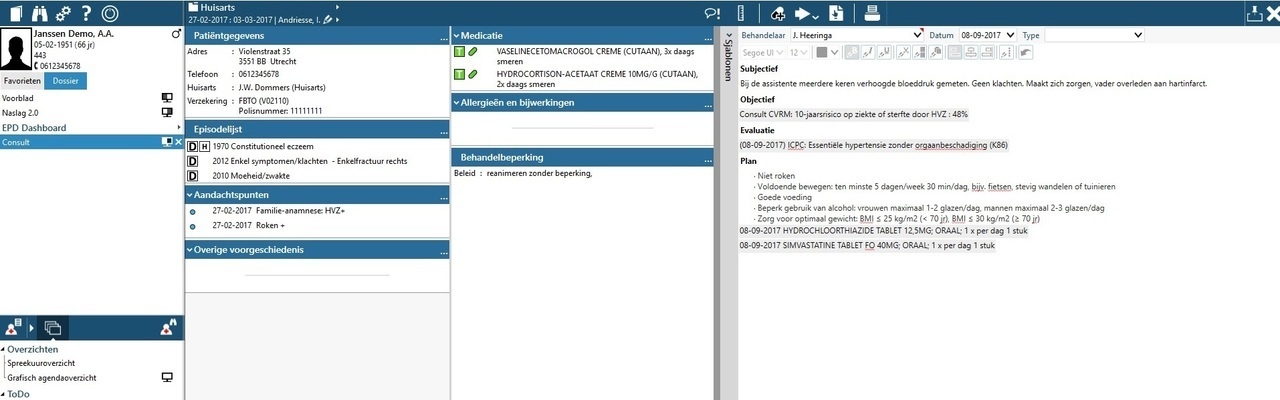Viewport: 1280px width, 400px height.
Task: Click the H icon of Constitutioneel eczeem
Action: coord(204,146)
